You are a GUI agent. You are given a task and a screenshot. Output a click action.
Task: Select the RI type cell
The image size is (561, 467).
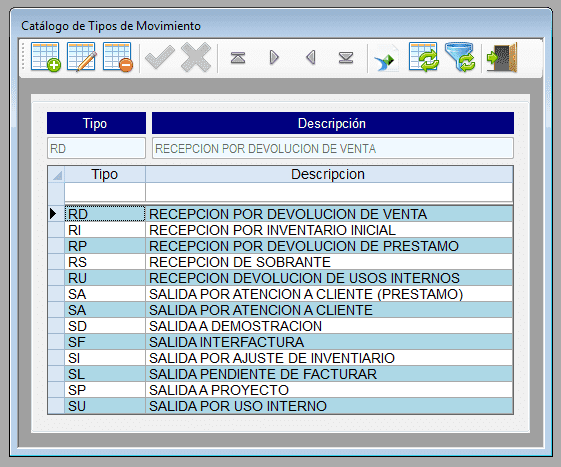(x=105, y=230)
